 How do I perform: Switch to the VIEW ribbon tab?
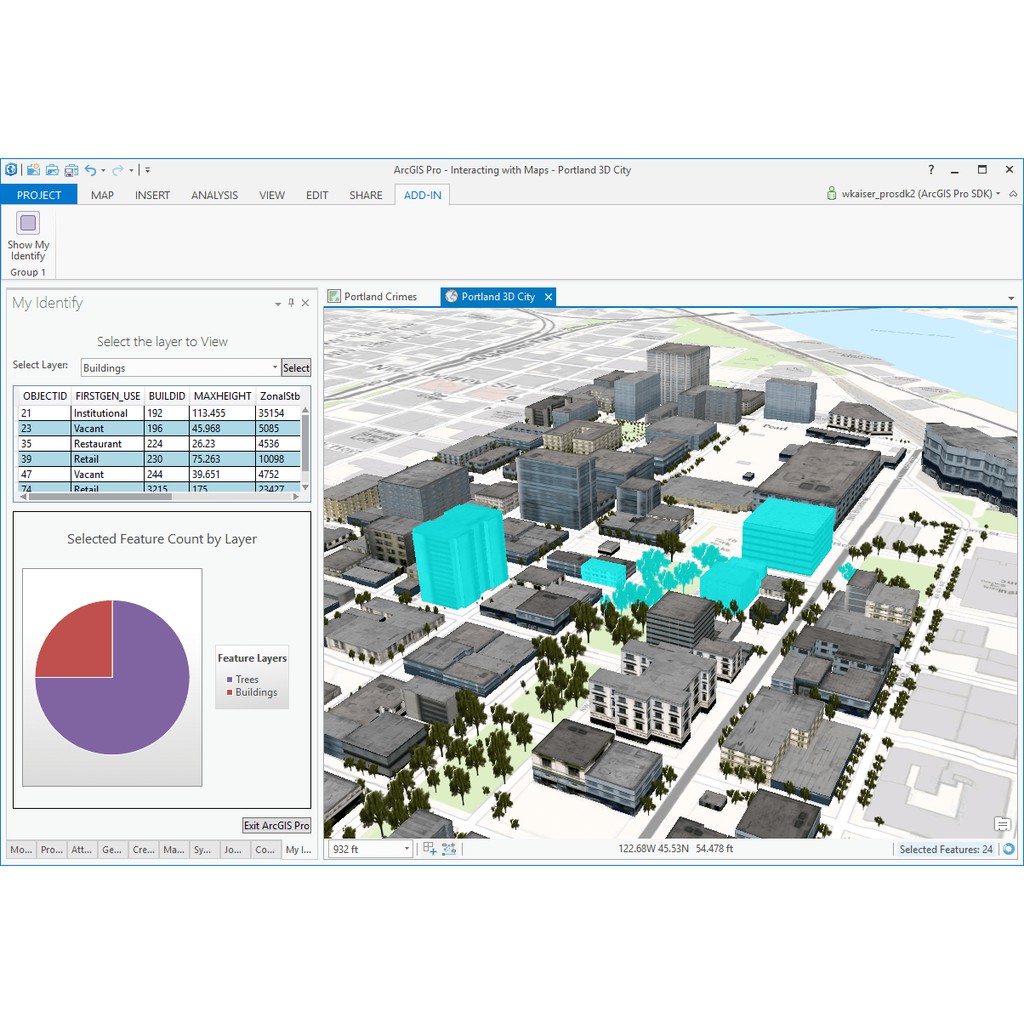click(272, 195)
